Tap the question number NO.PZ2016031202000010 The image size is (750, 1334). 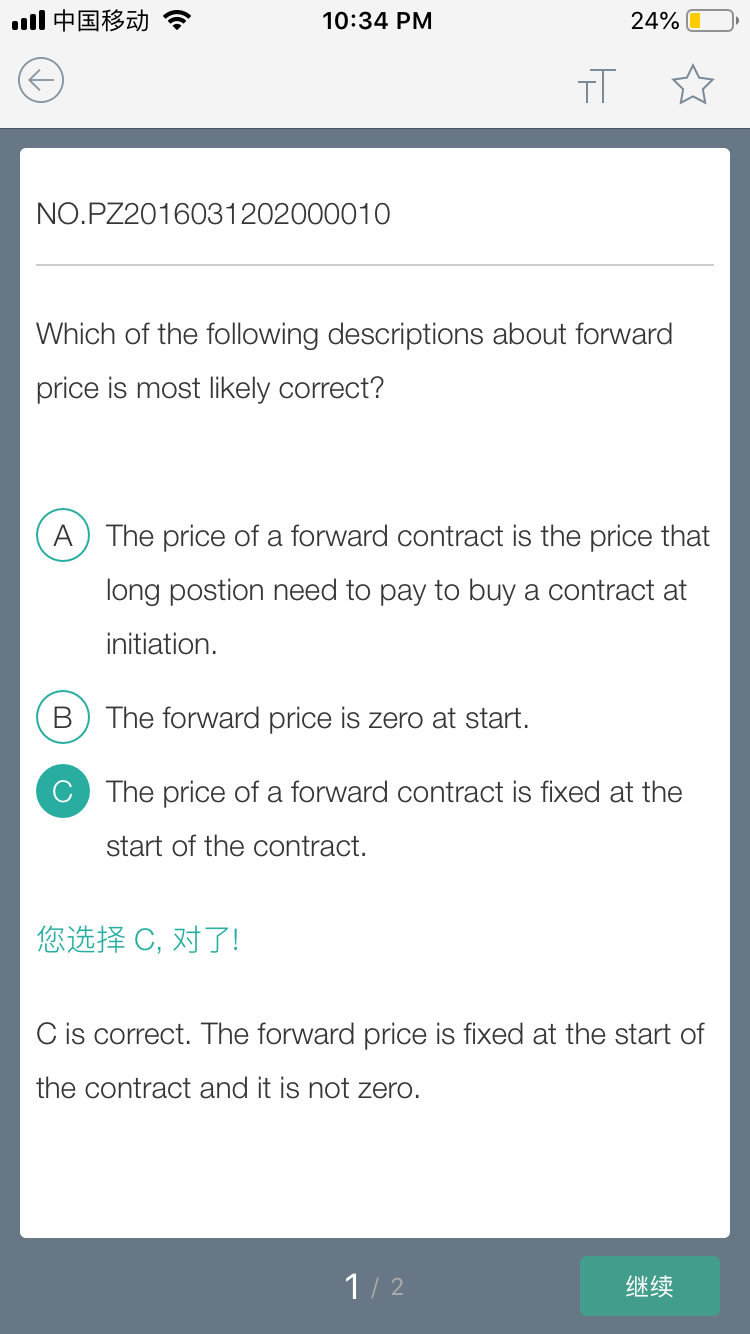pos(213,214)
